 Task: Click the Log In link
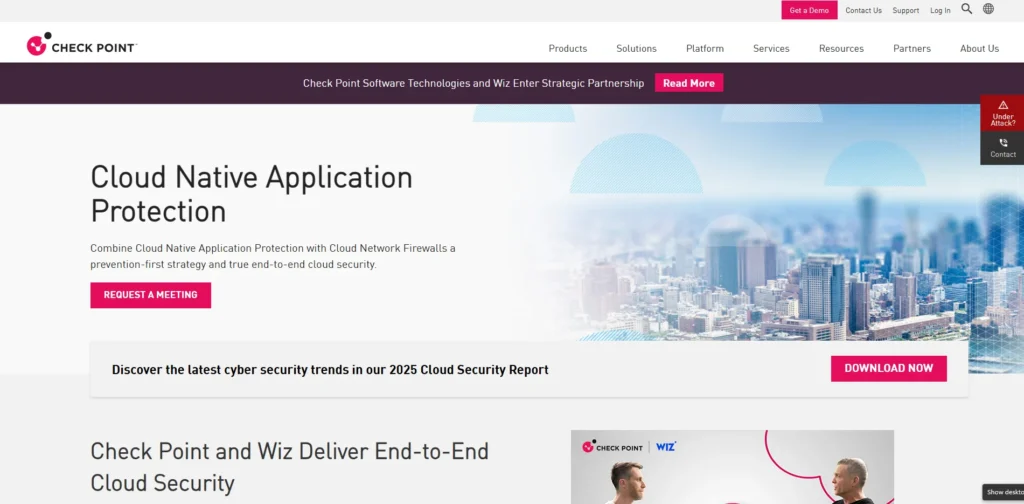point(940,10)
